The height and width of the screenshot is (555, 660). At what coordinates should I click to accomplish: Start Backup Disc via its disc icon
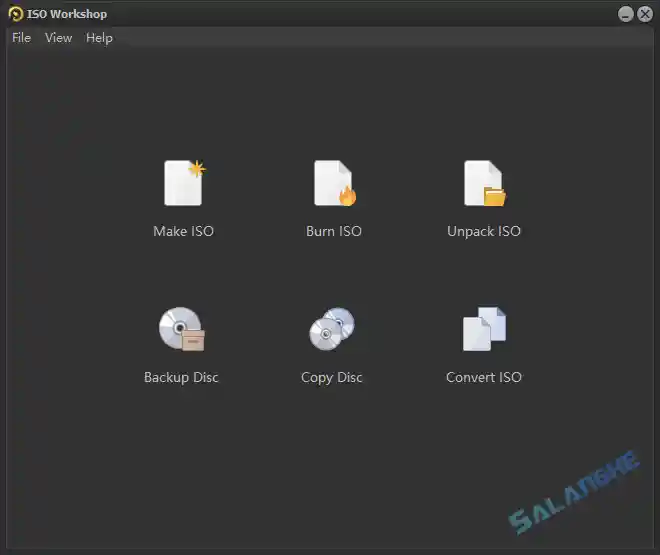click(182, 329)
